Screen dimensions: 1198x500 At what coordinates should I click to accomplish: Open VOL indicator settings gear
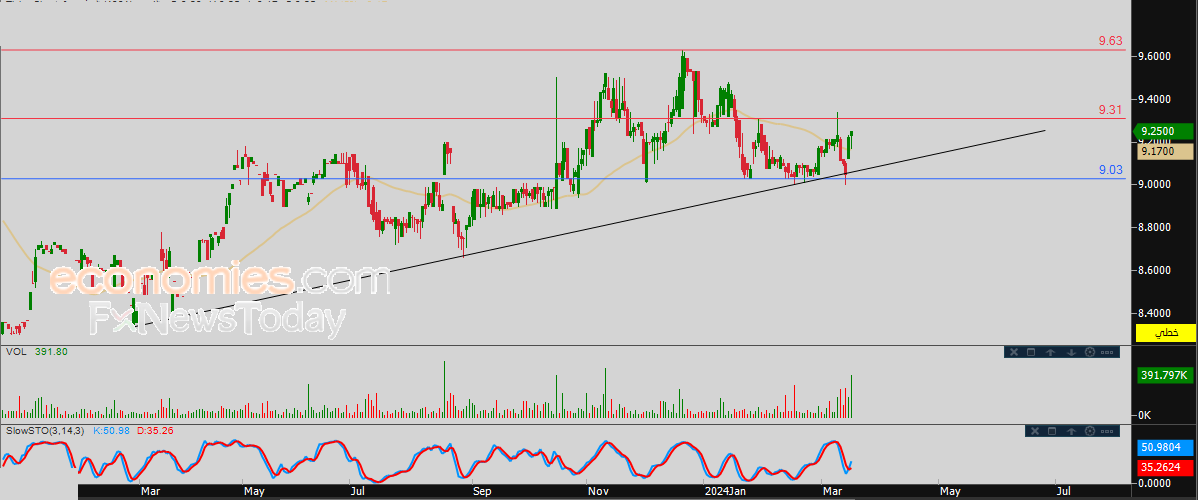1090,352
